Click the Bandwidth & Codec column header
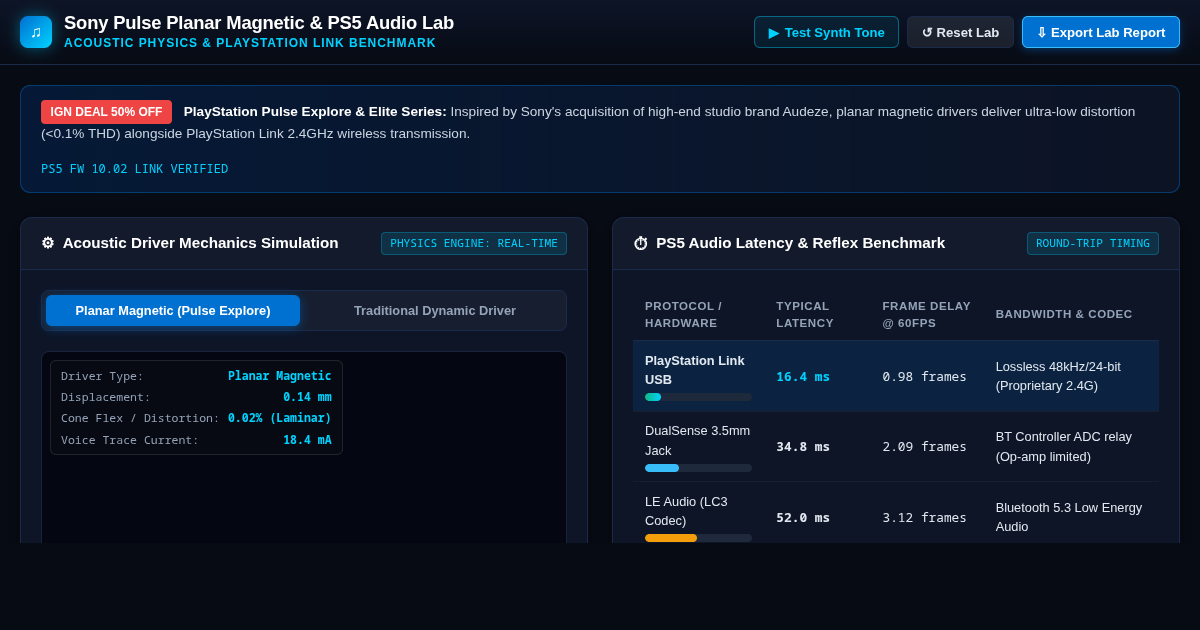 point(1064,314)
